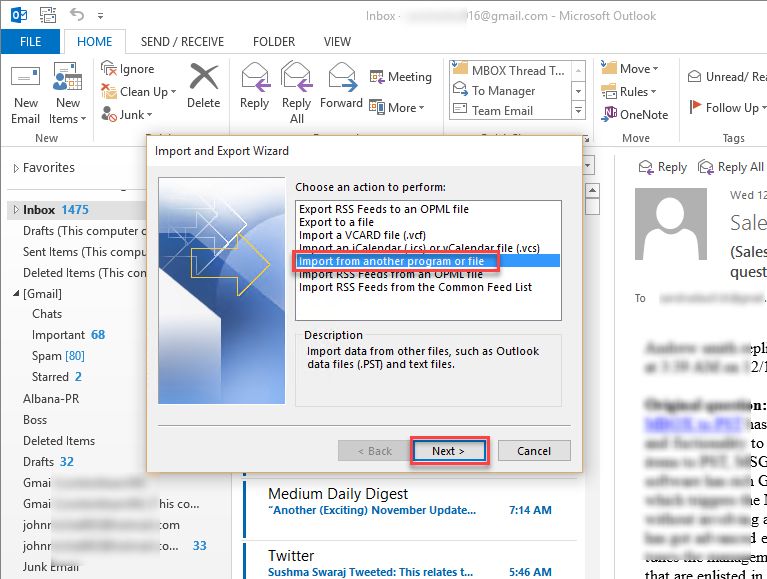Click the Send/Receive All Folders quick icon

pyautogui.click(x=48, y=15)
